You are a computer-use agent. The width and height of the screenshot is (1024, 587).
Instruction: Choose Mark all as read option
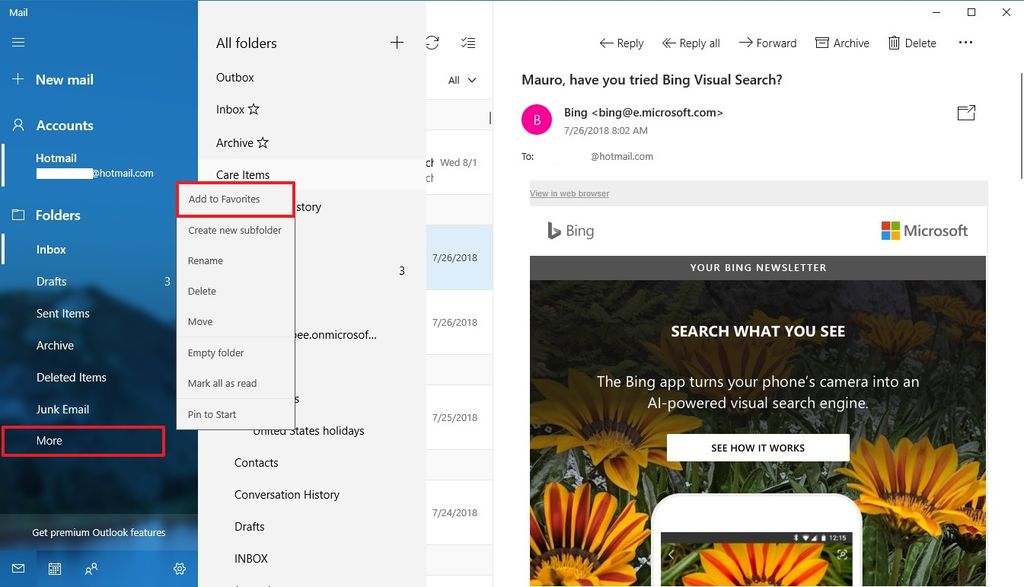pyautogui.click(x=222, y=383)
